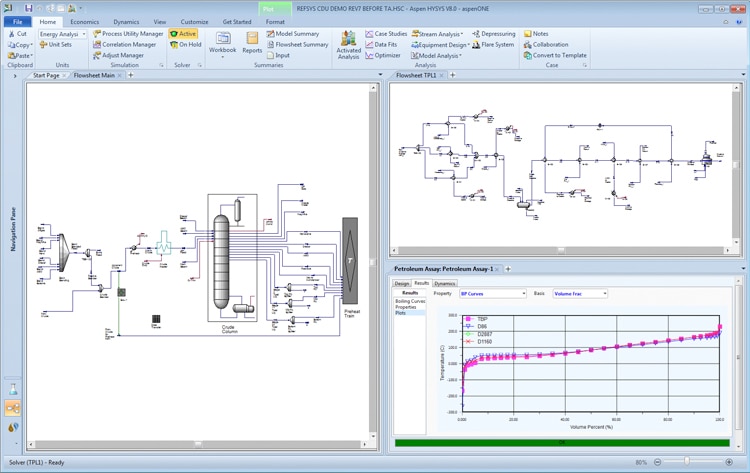Open Flowsheet Summary
750x473 pixels.
[298, 44]
